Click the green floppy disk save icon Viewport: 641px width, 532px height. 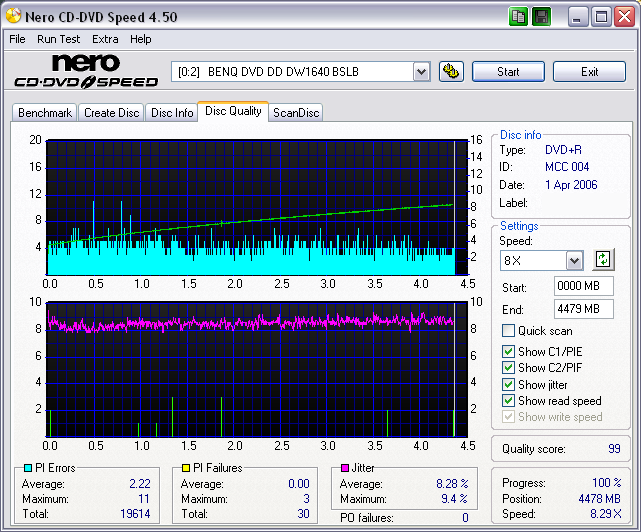[541, 16]
